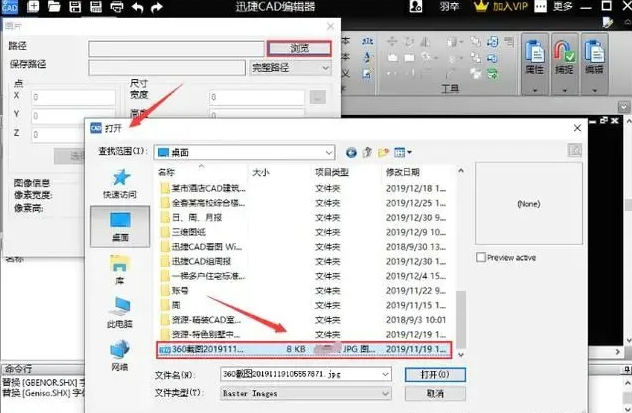Expand the 查找范围 location dropdown

click(331, 152)
